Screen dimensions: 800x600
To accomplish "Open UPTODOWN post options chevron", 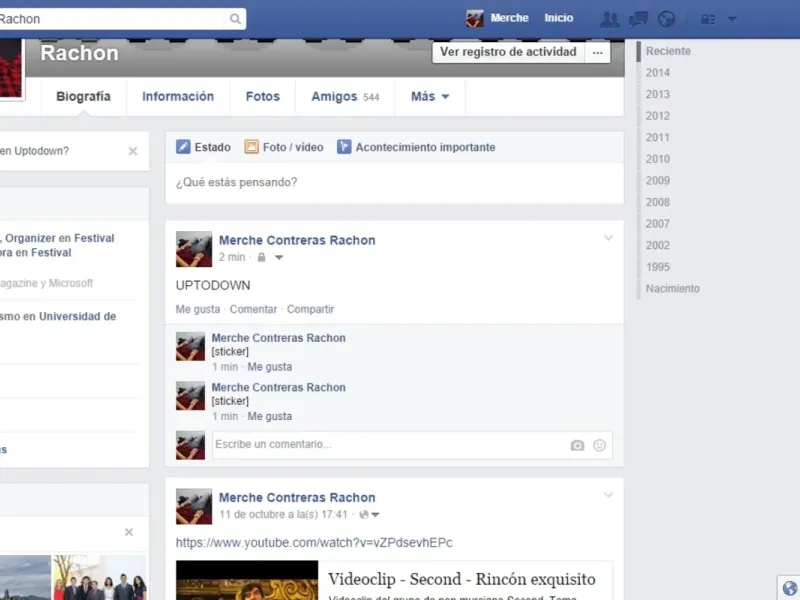I will tap(608, 238).
